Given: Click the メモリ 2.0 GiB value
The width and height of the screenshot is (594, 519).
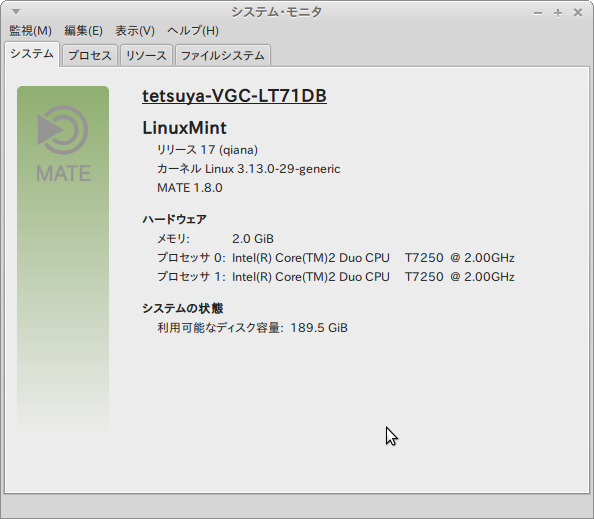Looking at the screenshot, I should click(x=253, y=239).
